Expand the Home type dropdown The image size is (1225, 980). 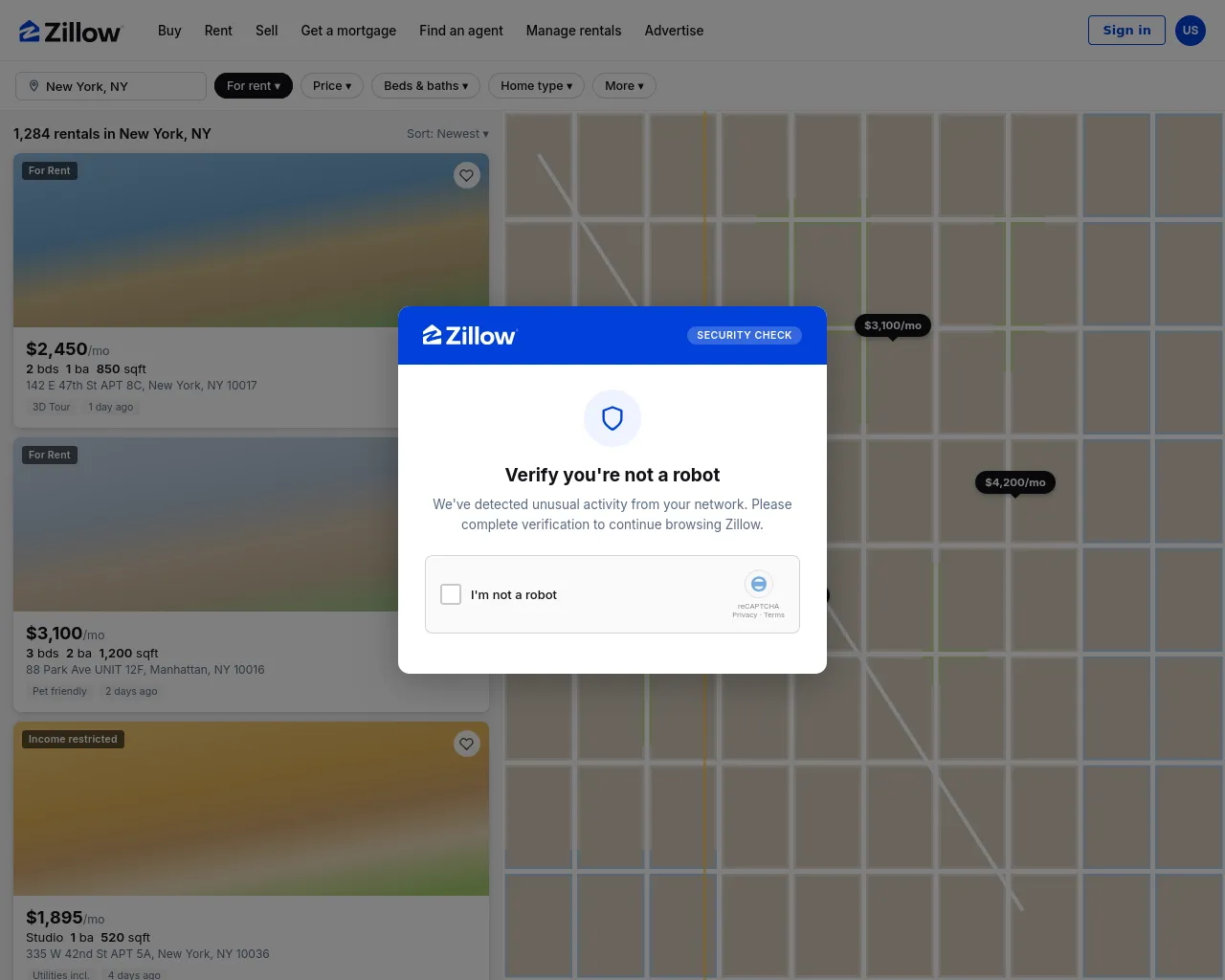(536, 86)
